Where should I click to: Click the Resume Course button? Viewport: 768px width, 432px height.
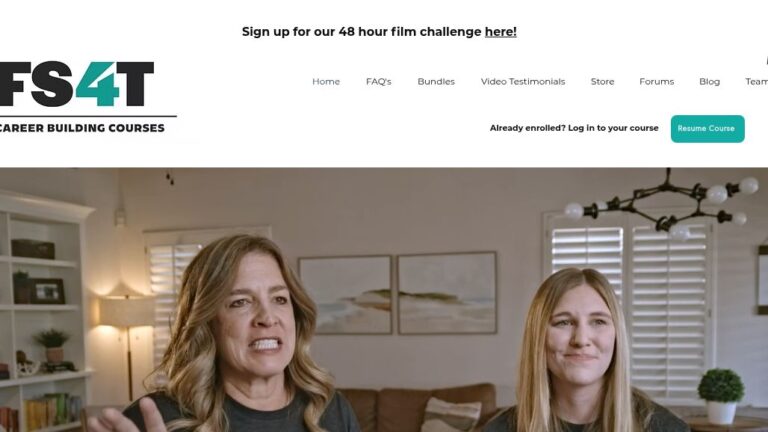tap(707, 129)
